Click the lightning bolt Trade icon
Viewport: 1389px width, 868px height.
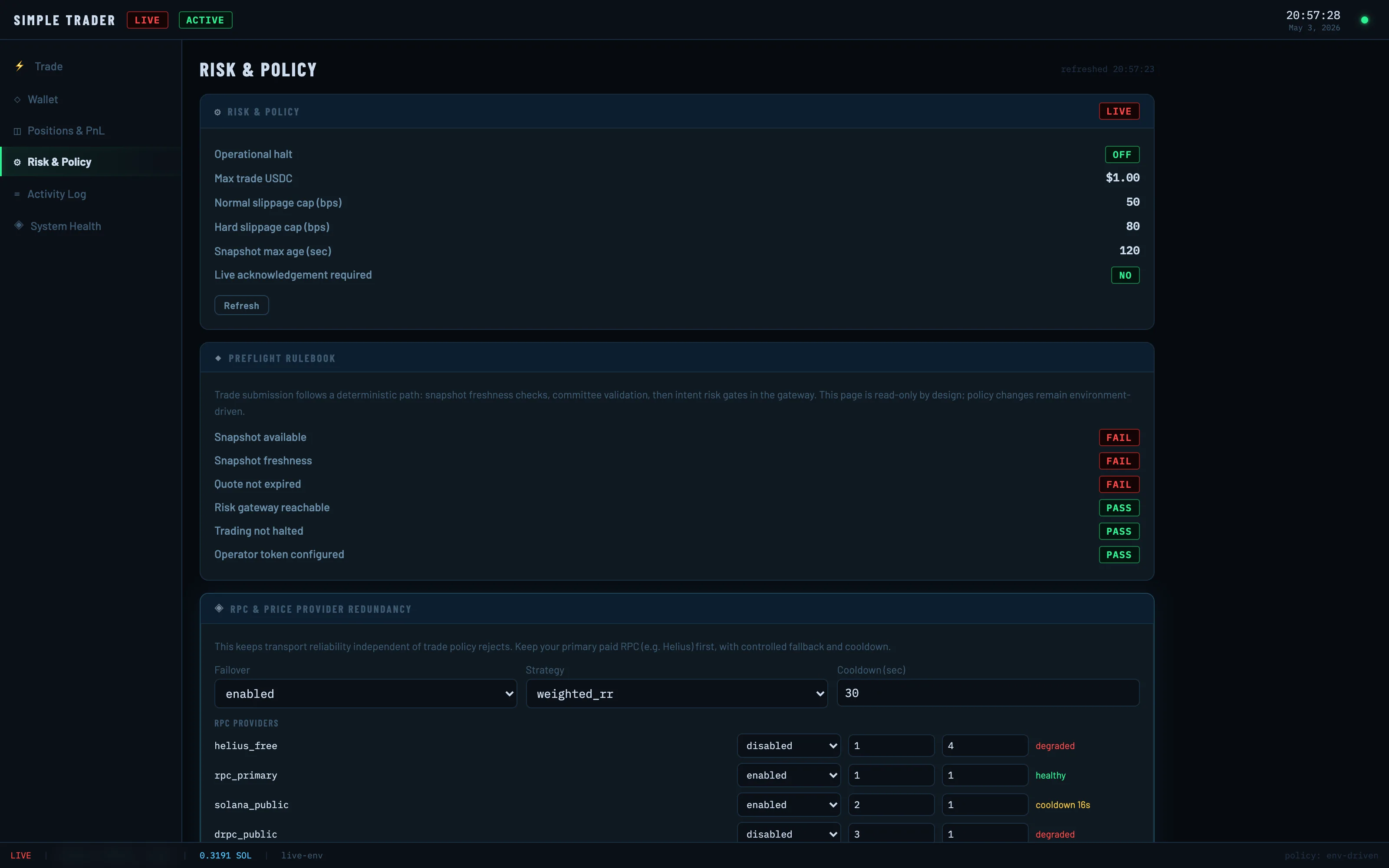pyautogui.click(x=20, y=66)
